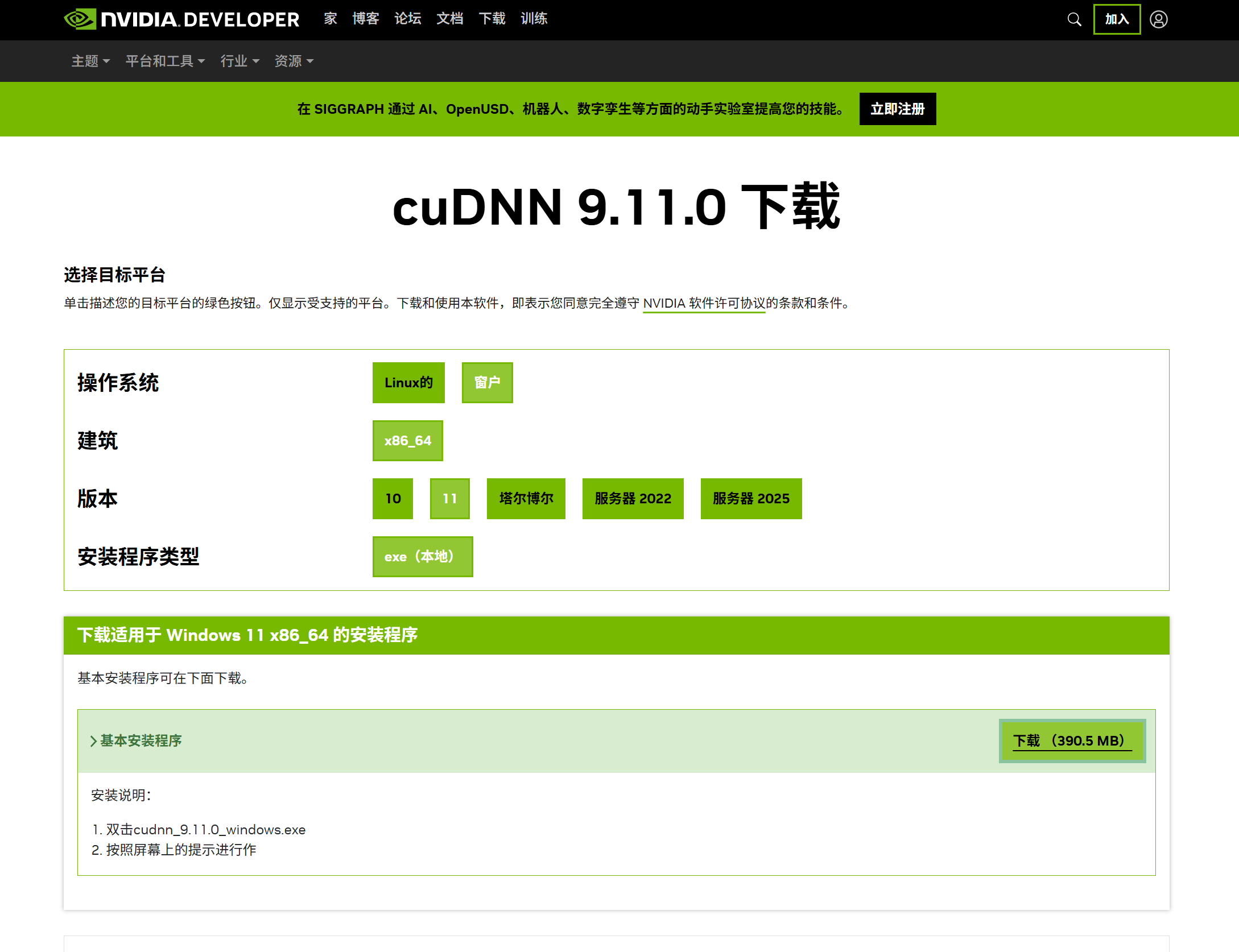Open the 主题 dropdown menu
The width and height of the screenshot is (1239, 952).
[90, 61]
